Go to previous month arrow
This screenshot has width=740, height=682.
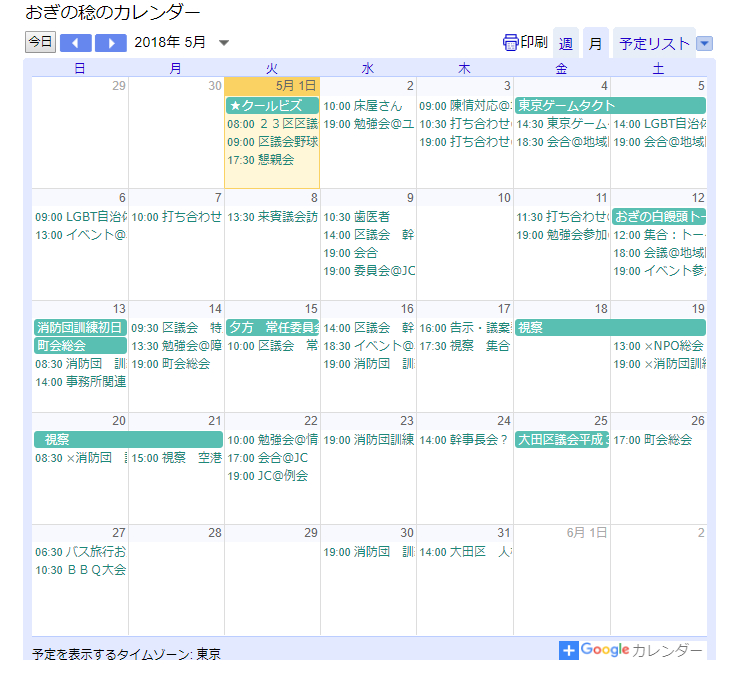click(x=75, y=43)
